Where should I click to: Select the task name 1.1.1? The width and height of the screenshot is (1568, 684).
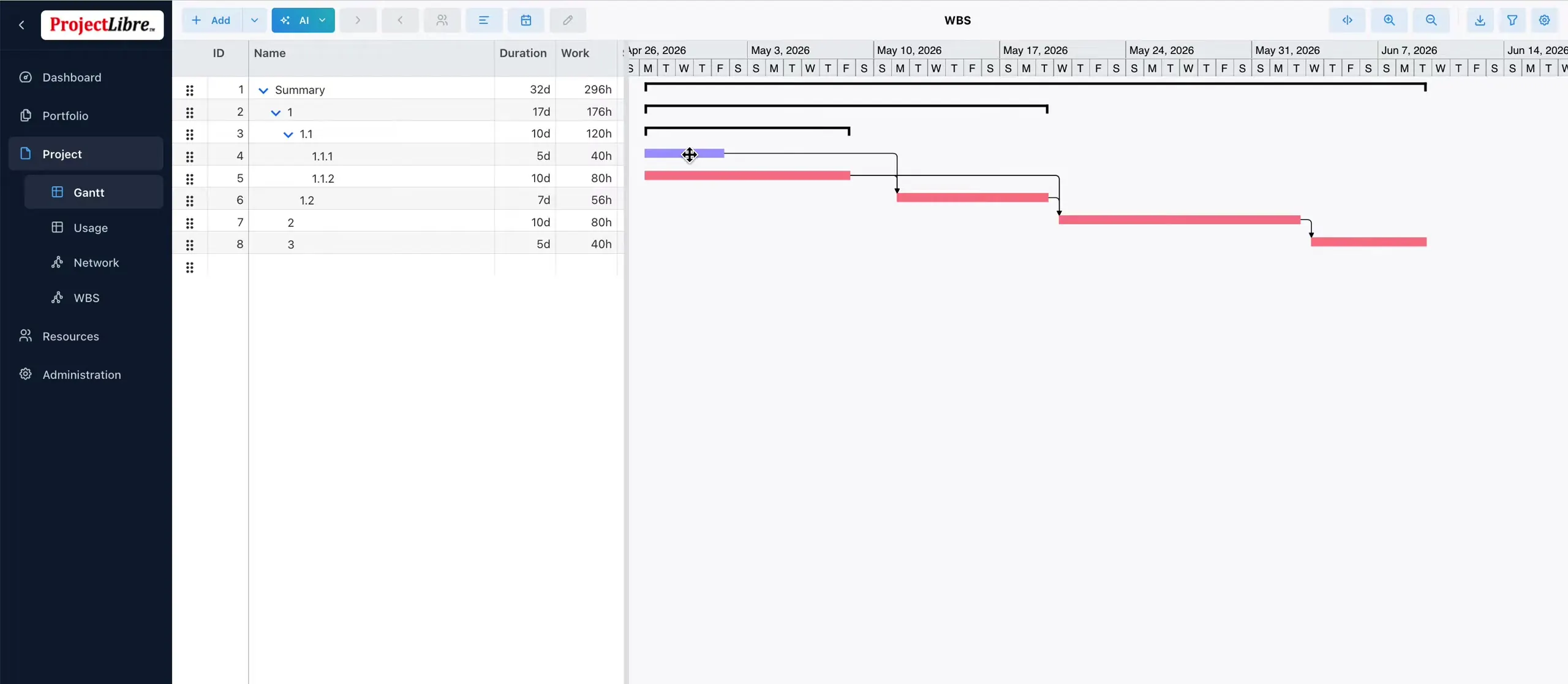point(322,156)
